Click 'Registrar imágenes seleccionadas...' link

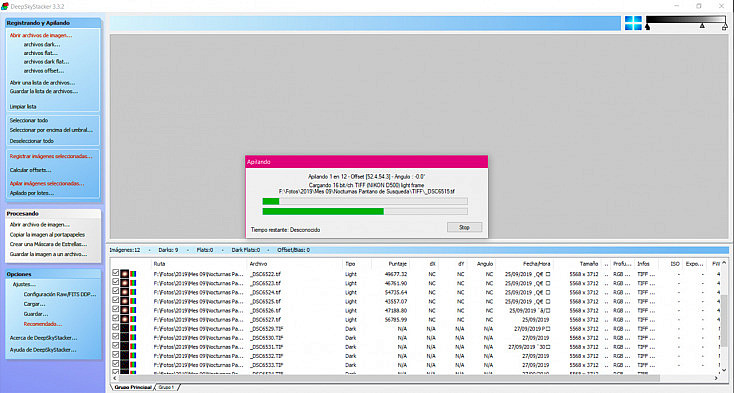pyautogui.click(x=51, y=156)
